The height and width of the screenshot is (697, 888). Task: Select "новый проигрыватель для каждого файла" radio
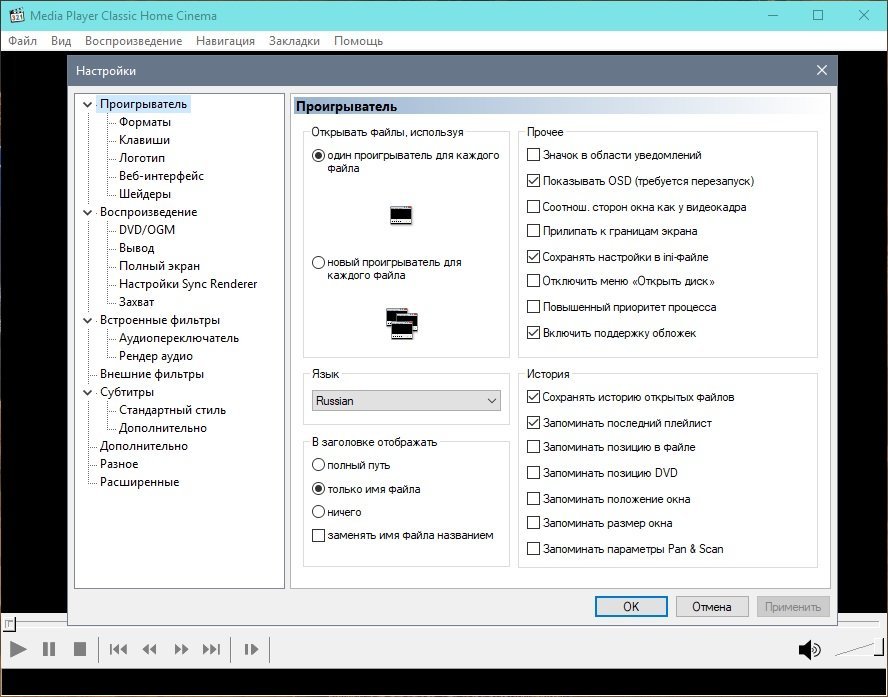319,263
